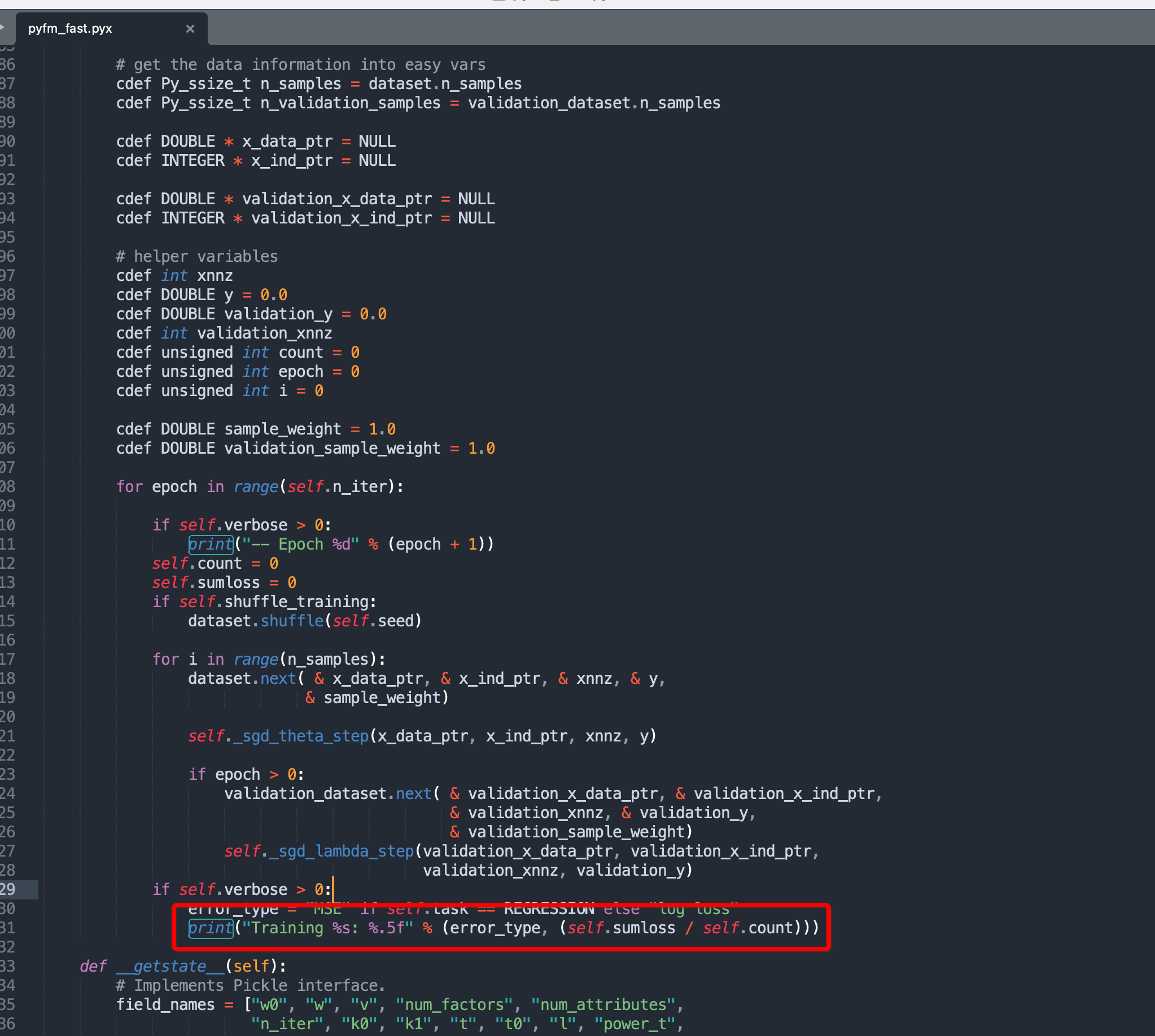
Task: Click the shuffle method on dataset
Action: pos(292,621)
